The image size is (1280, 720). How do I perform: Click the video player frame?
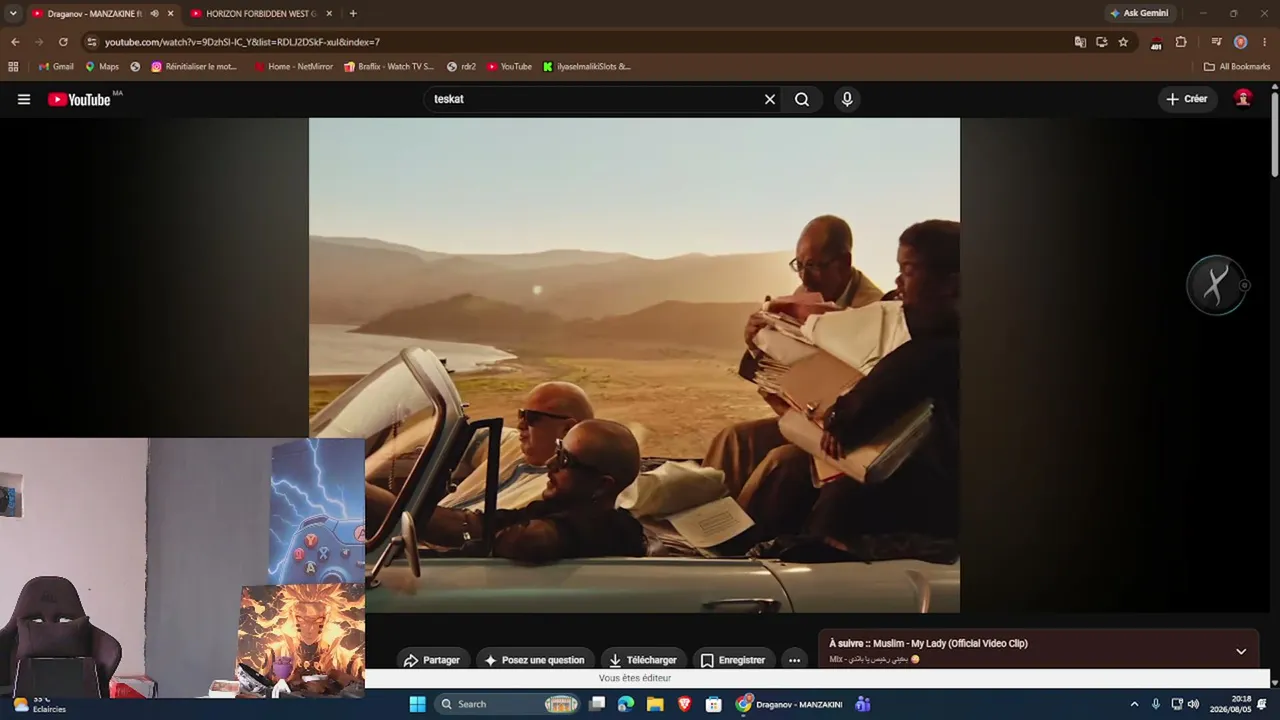[634, 365]
